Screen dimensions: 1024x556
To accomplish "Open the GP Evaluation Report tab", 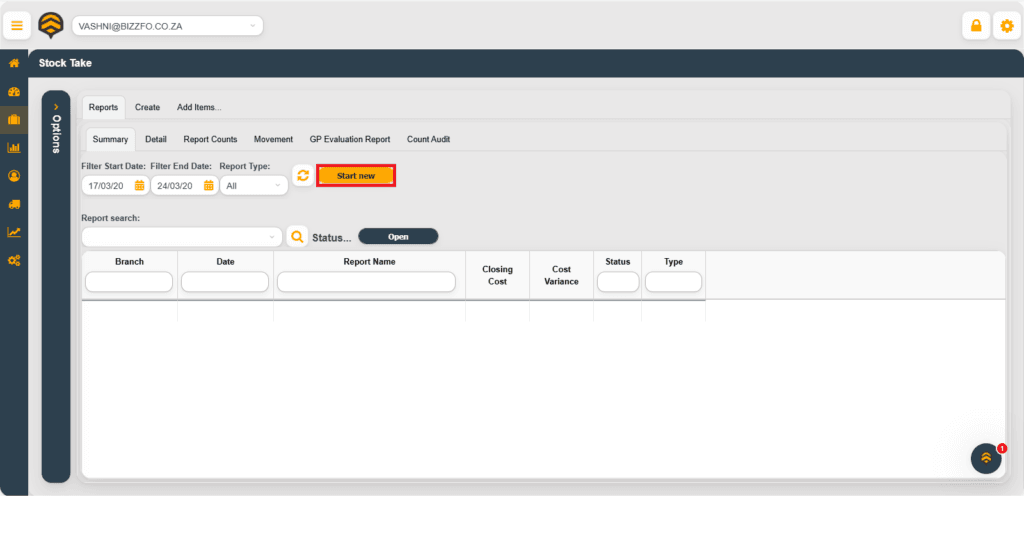I will pyautogui.click(x=350, y=140).
